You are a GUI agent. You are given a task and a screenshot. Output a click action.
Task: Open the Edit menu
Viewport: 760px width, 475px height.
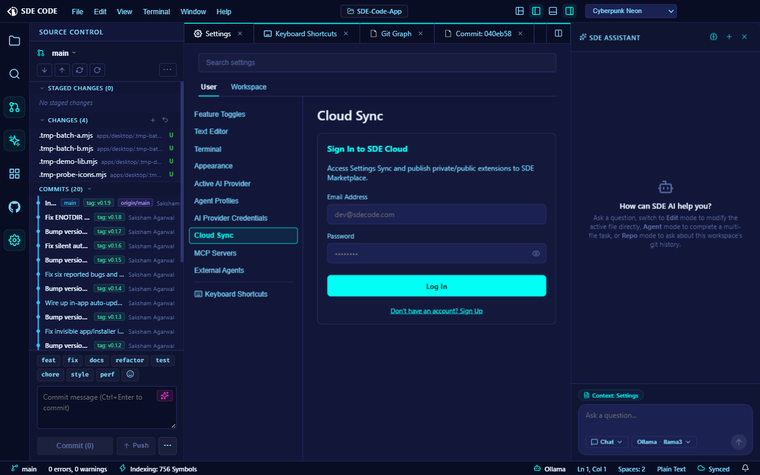(x=100, y=12)
